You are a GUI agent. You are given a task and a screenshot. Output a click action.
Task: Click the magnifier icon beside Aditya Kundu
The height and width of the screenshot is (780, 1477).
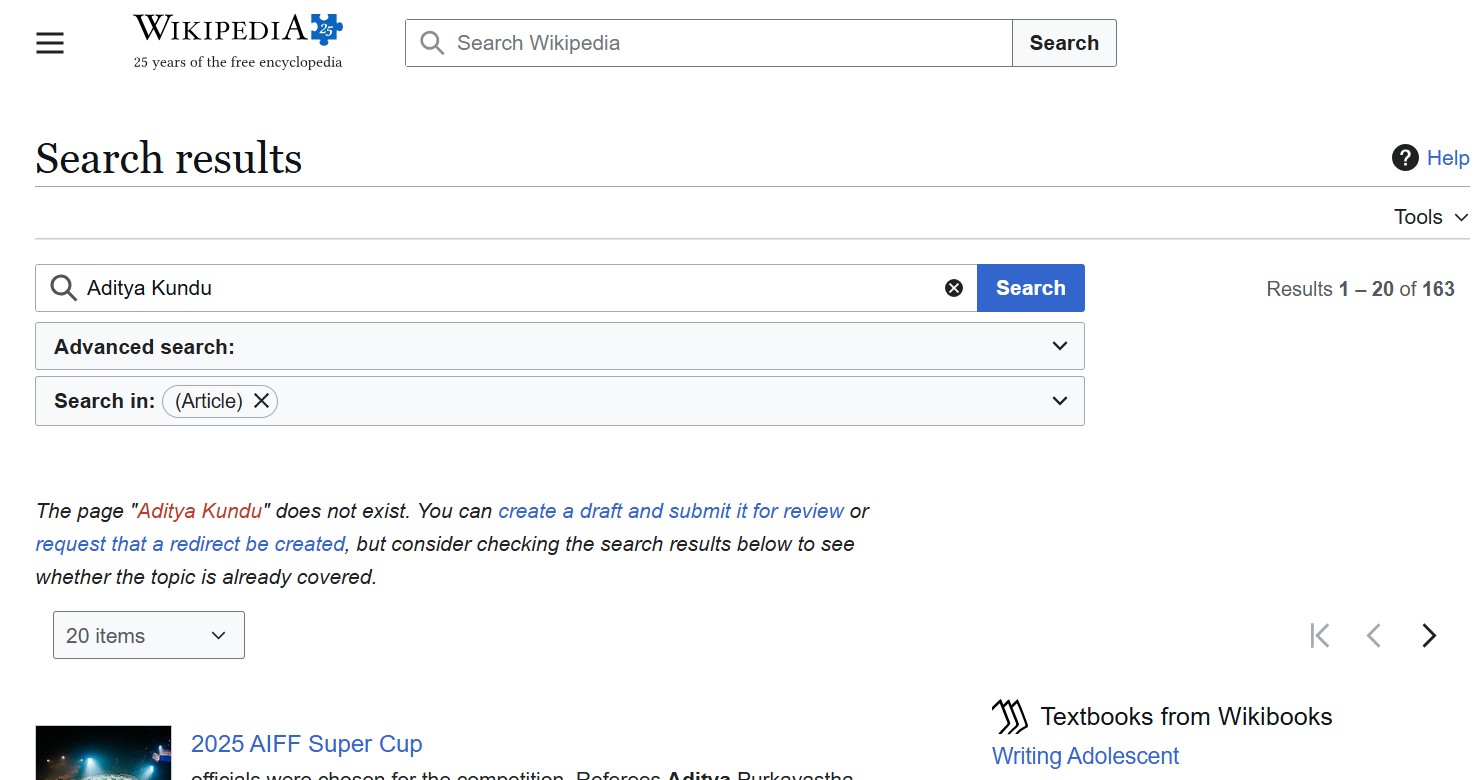point(63,288)
